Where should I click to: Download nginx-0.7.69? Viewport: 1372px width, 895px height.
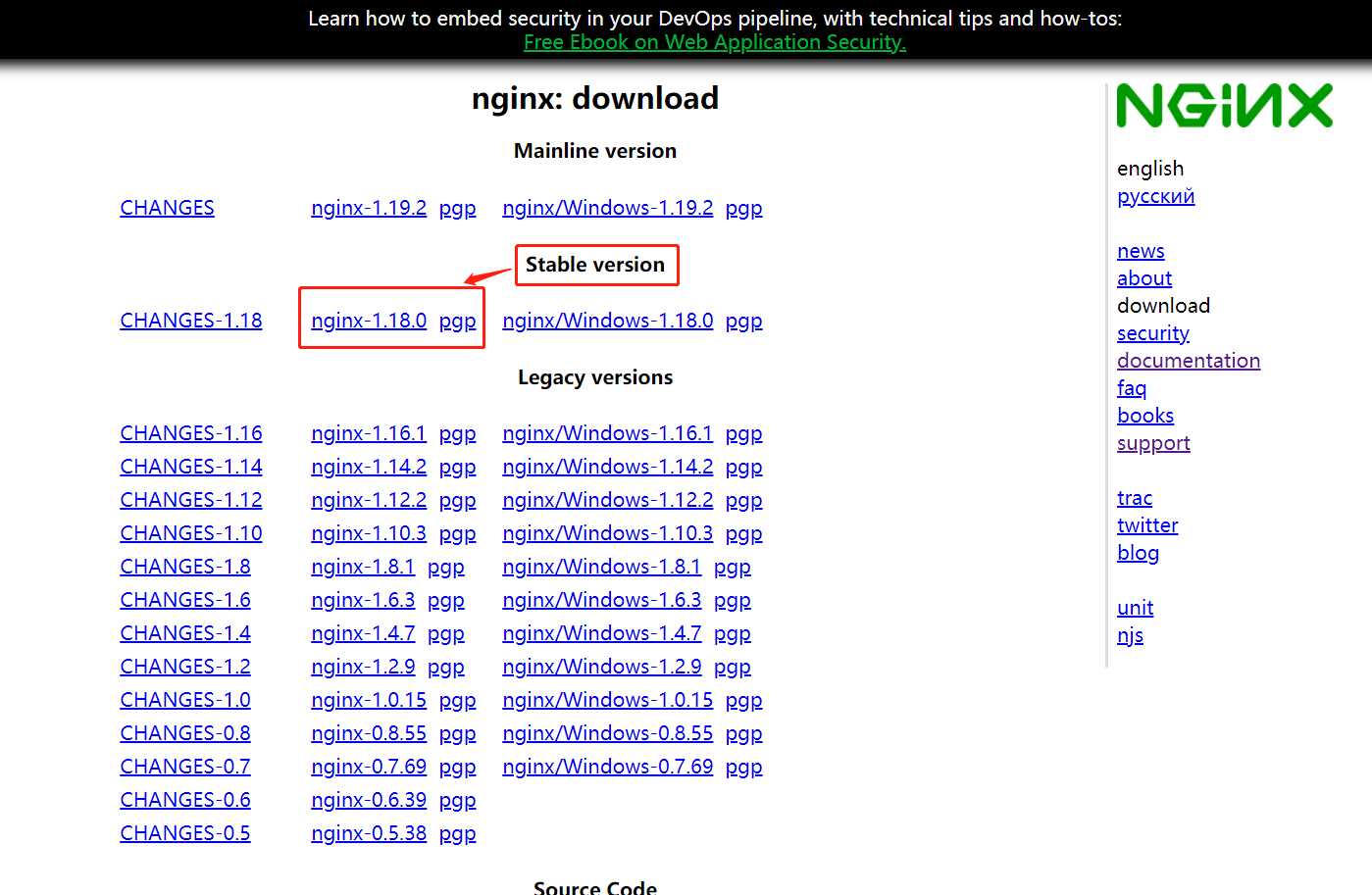[x=369, y=767]
